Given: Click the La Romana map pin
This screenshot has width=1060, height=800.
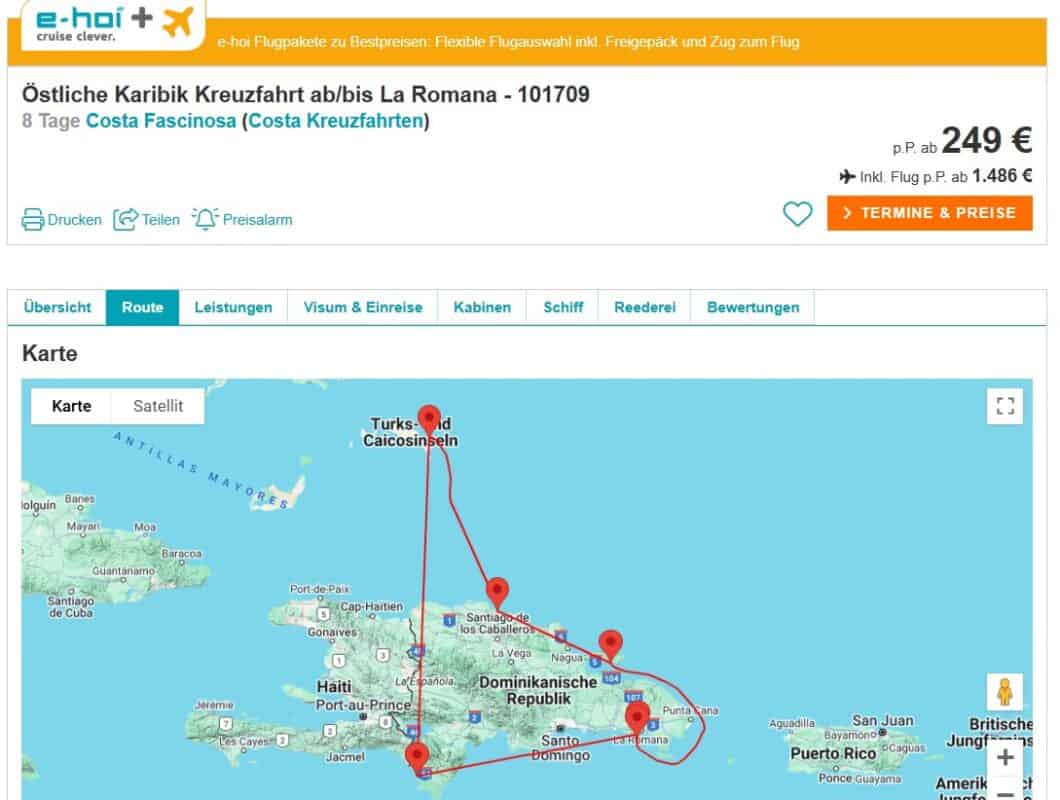Looking at the screenshot, I should point(637,718).
